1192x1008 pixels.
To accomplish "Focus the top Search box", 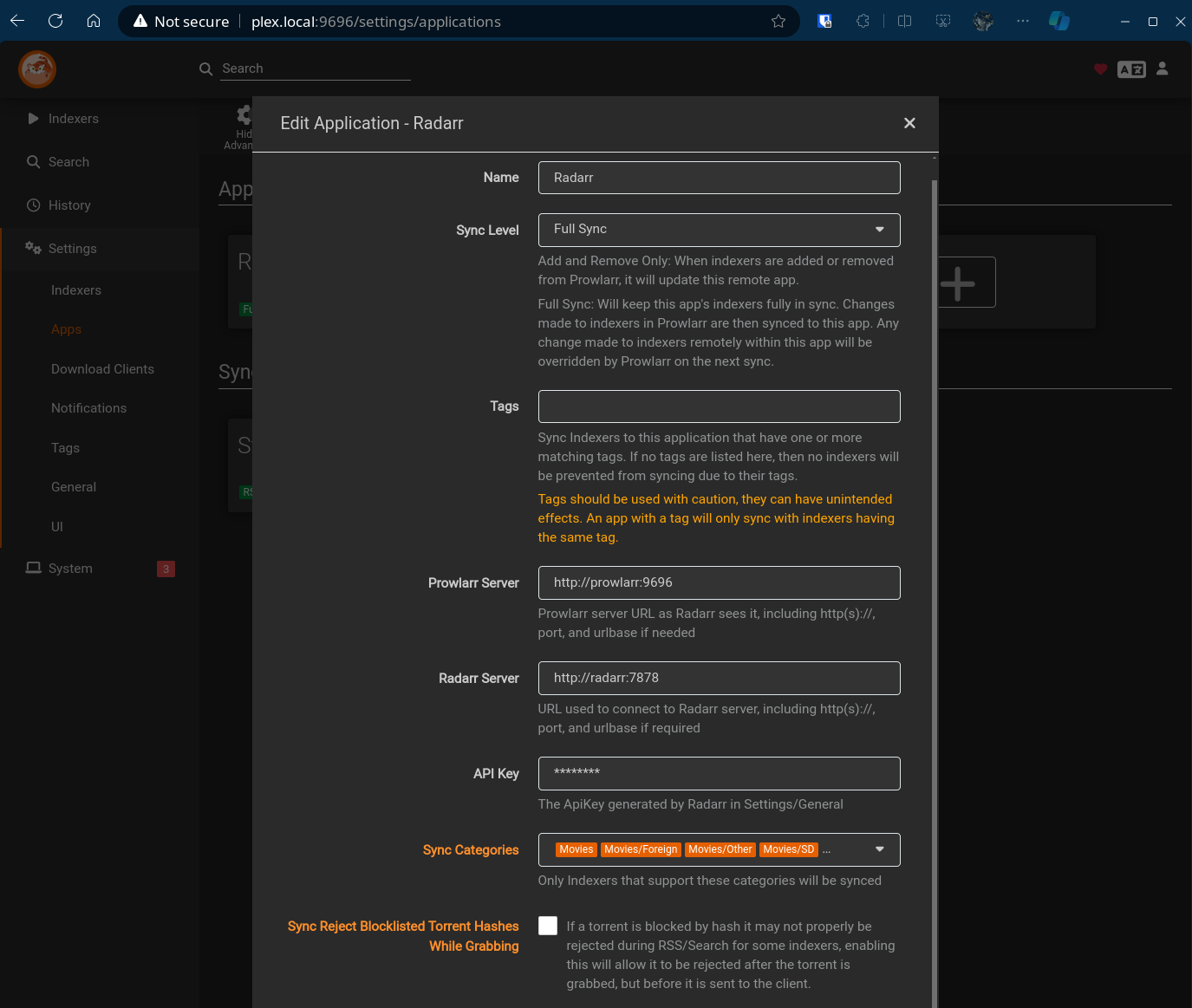I will [x=315, y=68].
